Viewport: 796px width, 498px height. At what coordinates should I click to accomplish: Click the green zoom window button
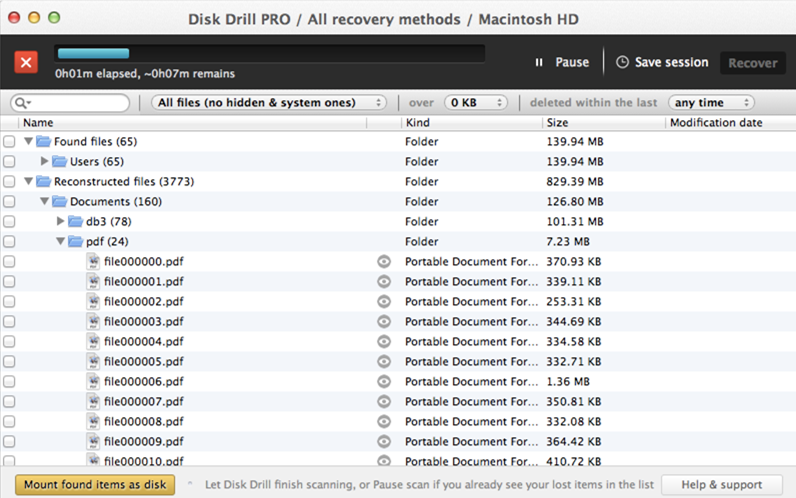(54, 18)
